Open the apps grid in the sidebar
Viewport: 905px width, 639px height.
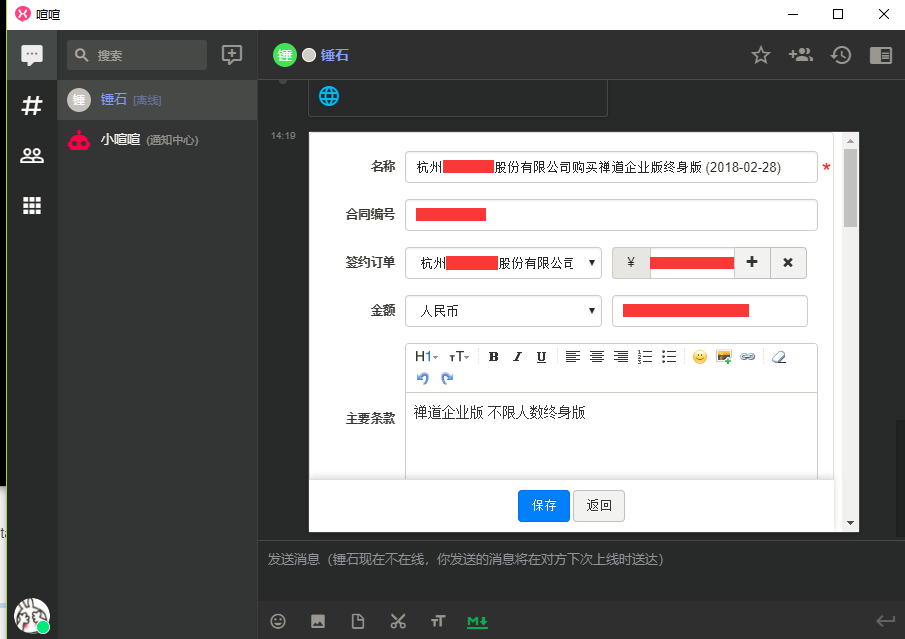click(x=32, y=205)
